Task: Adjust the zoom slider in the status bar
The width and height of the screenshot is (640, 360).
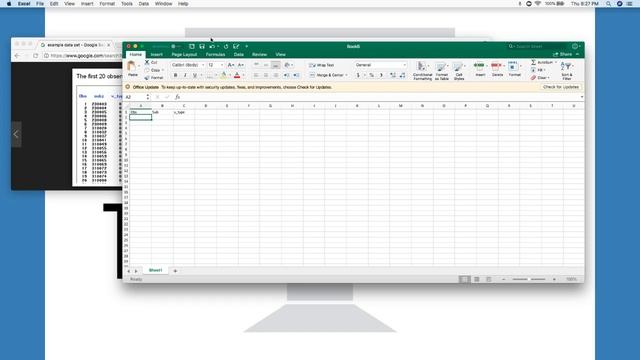Action: pyautogui.click(x=529, y=279)
